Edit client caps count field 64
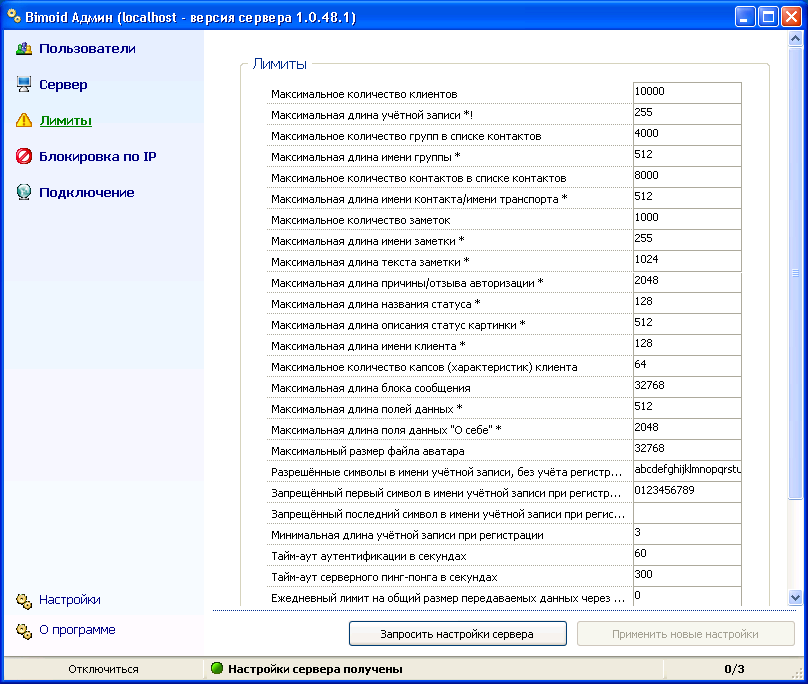Viewport: 808px width, 684px height. coord(687,366)
